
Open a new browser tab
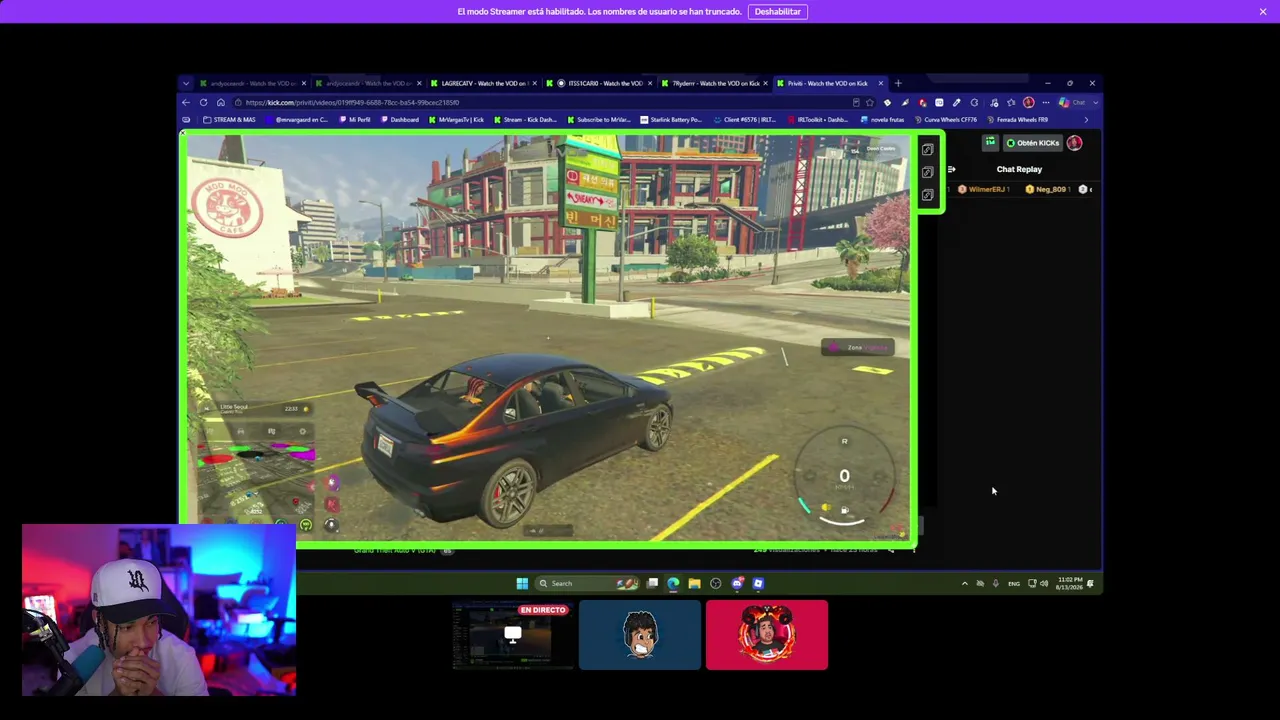click(898, 83)
